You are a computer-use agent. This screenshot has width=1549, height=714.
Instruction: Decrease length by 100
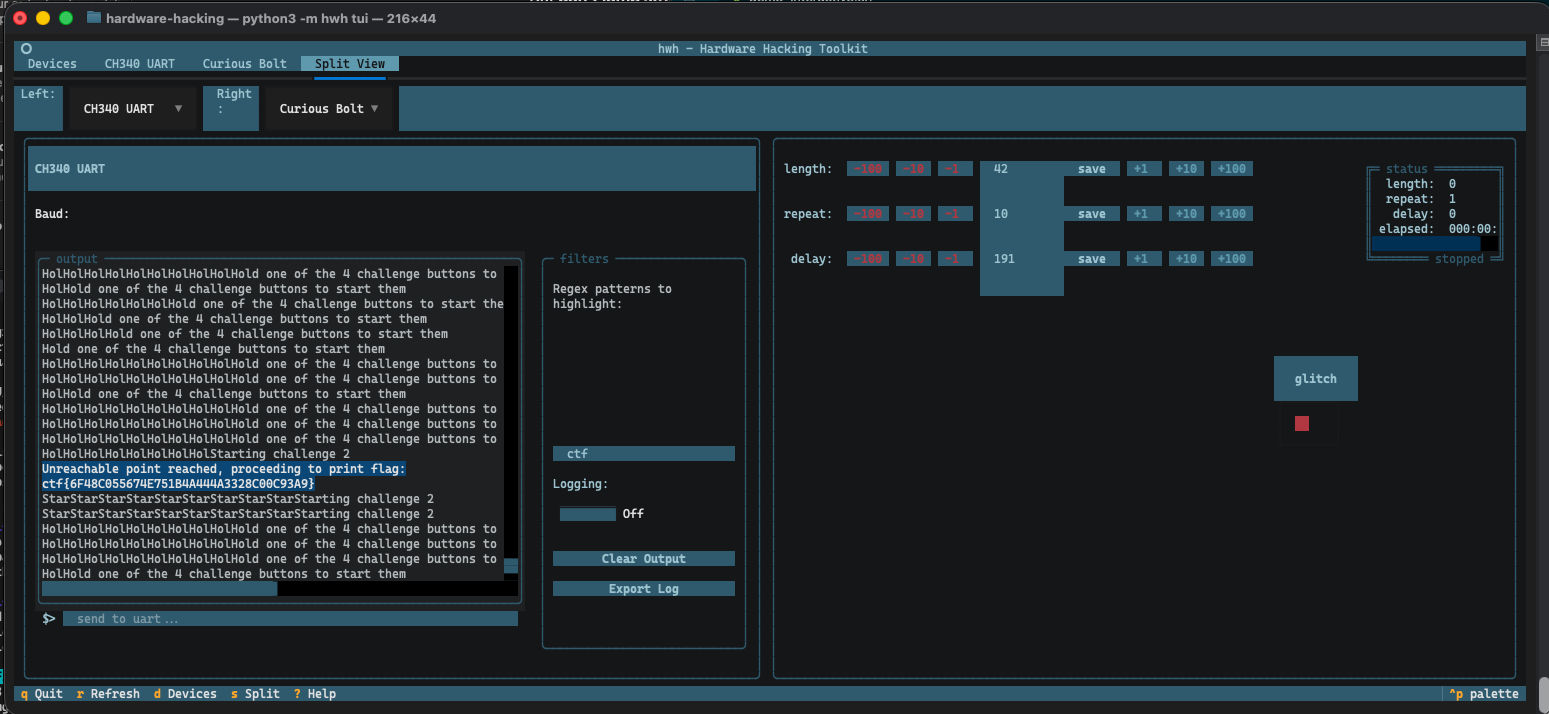[866, 169]
